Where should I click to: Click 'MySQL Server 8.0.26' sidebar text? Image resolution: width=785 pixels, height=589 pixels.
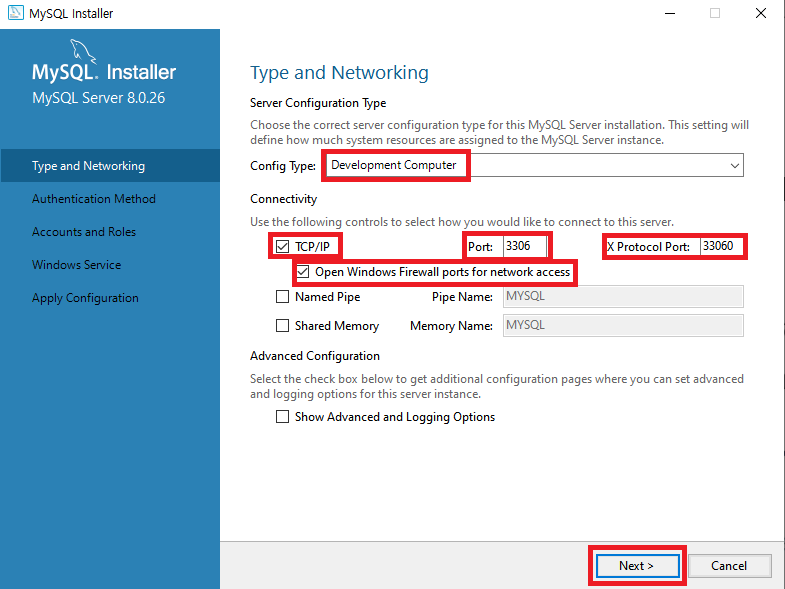click(x=99, y=98)
